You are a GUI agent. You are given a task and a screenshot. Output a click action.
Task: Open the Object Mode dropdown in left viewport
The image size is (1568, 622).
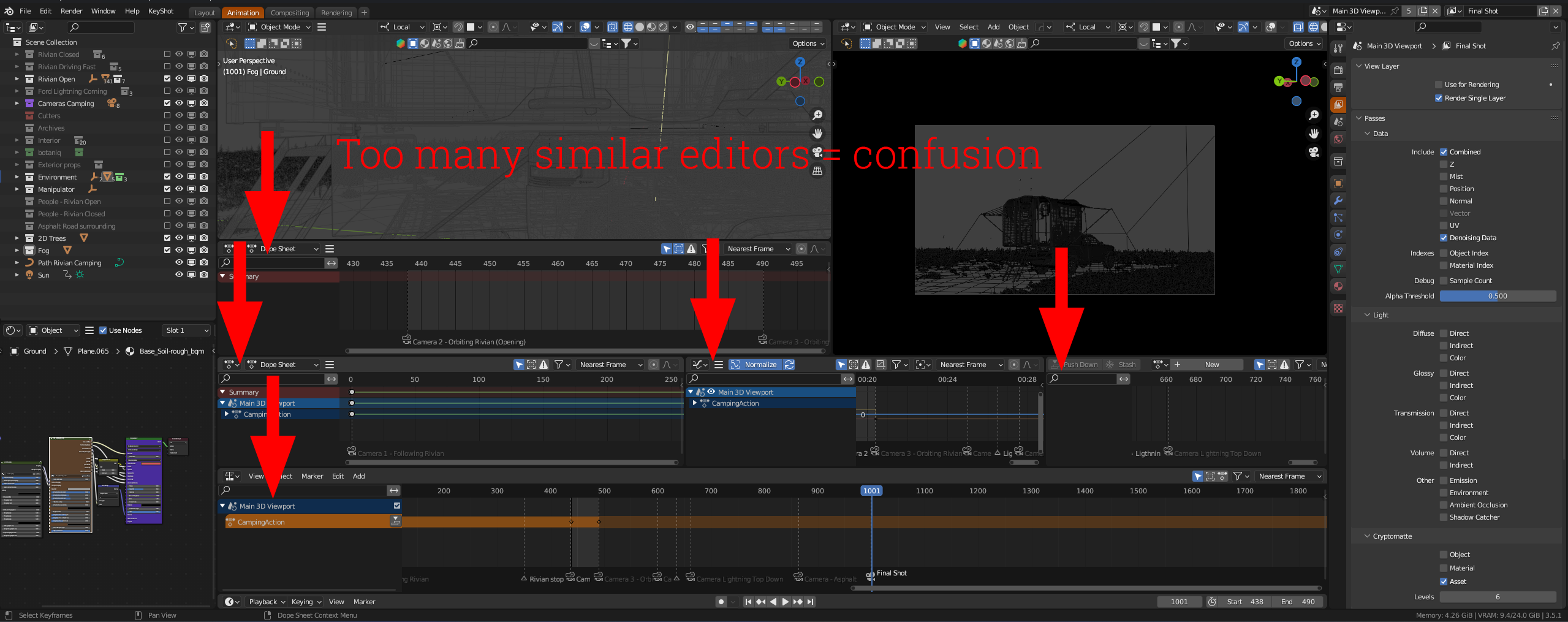click(x=279, y=27)
